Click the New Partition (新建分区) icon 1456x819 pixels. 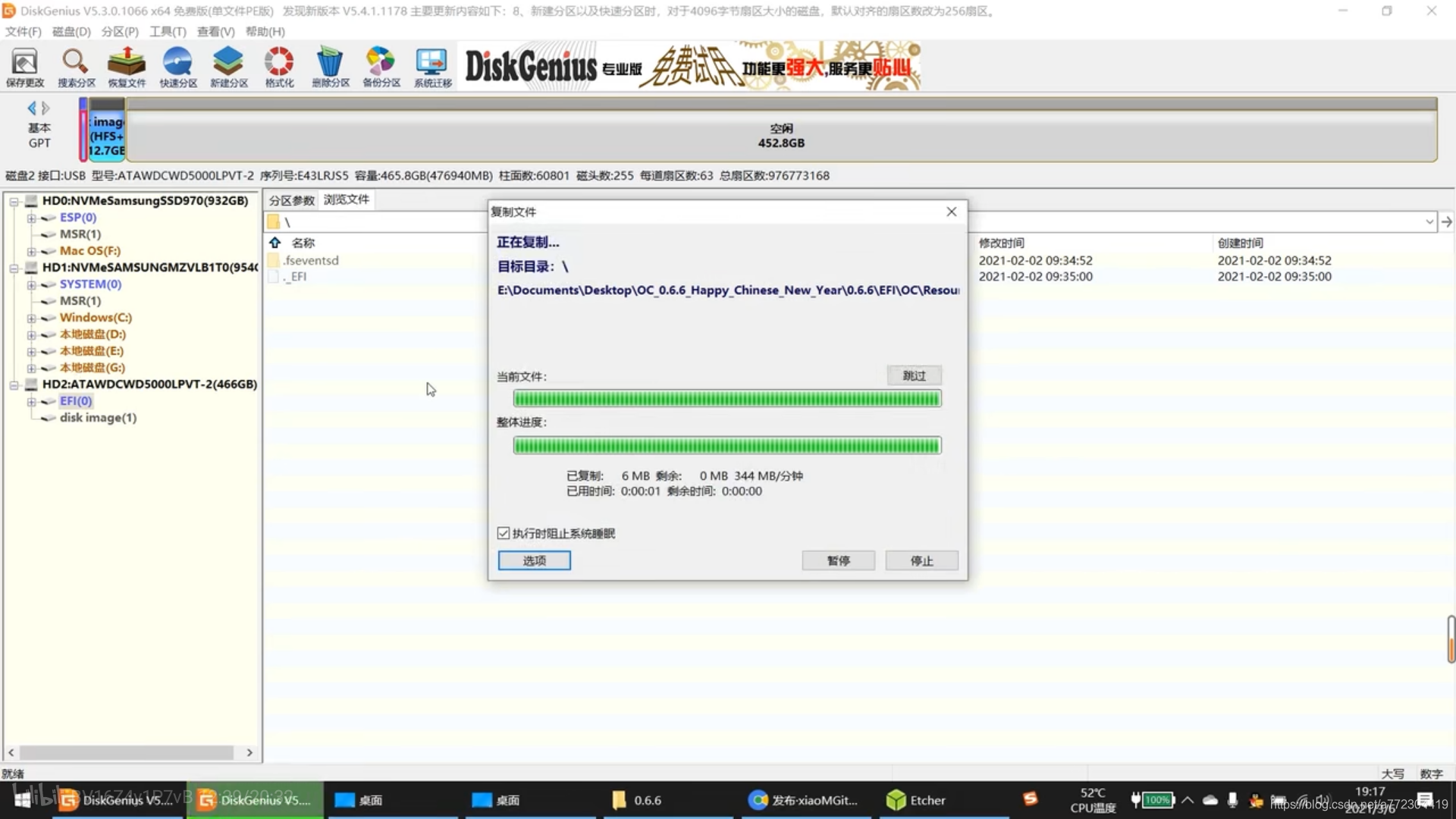click(x=228, y=67)
